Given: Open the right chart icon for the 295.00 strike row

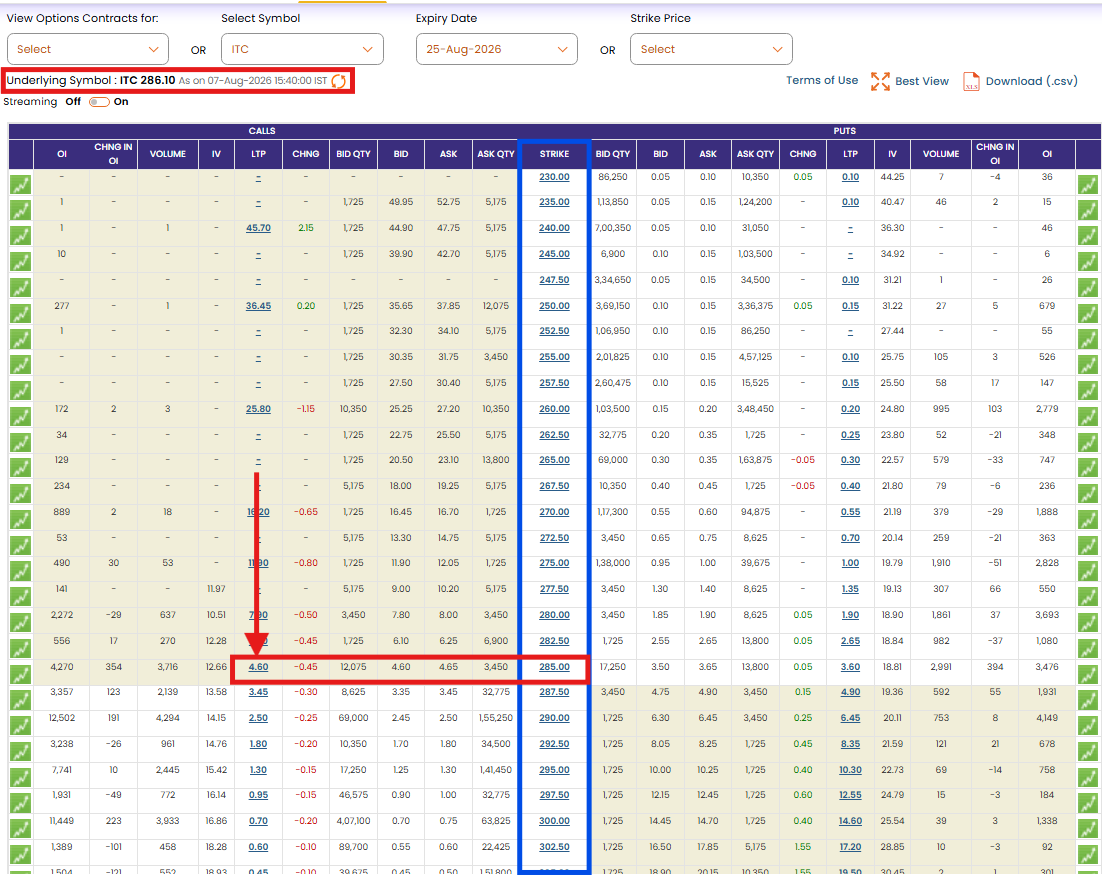Looking at the screenshot, I should click(1088, 778).
